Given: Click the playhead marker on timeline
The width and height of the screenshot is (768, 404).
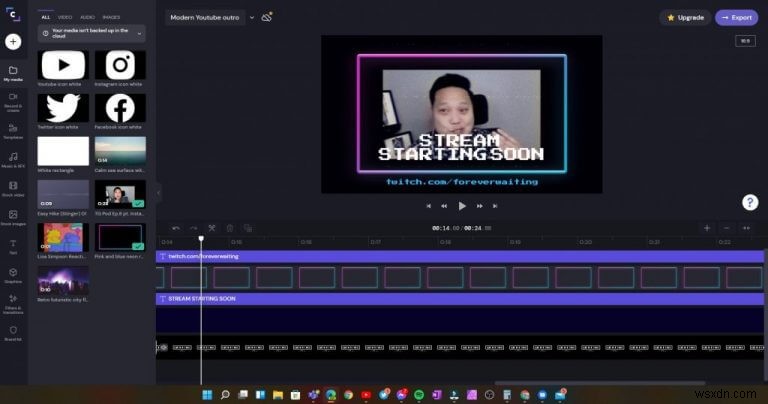Looking at the screenshot, I should pyautogui.click(x=201, y=238).
